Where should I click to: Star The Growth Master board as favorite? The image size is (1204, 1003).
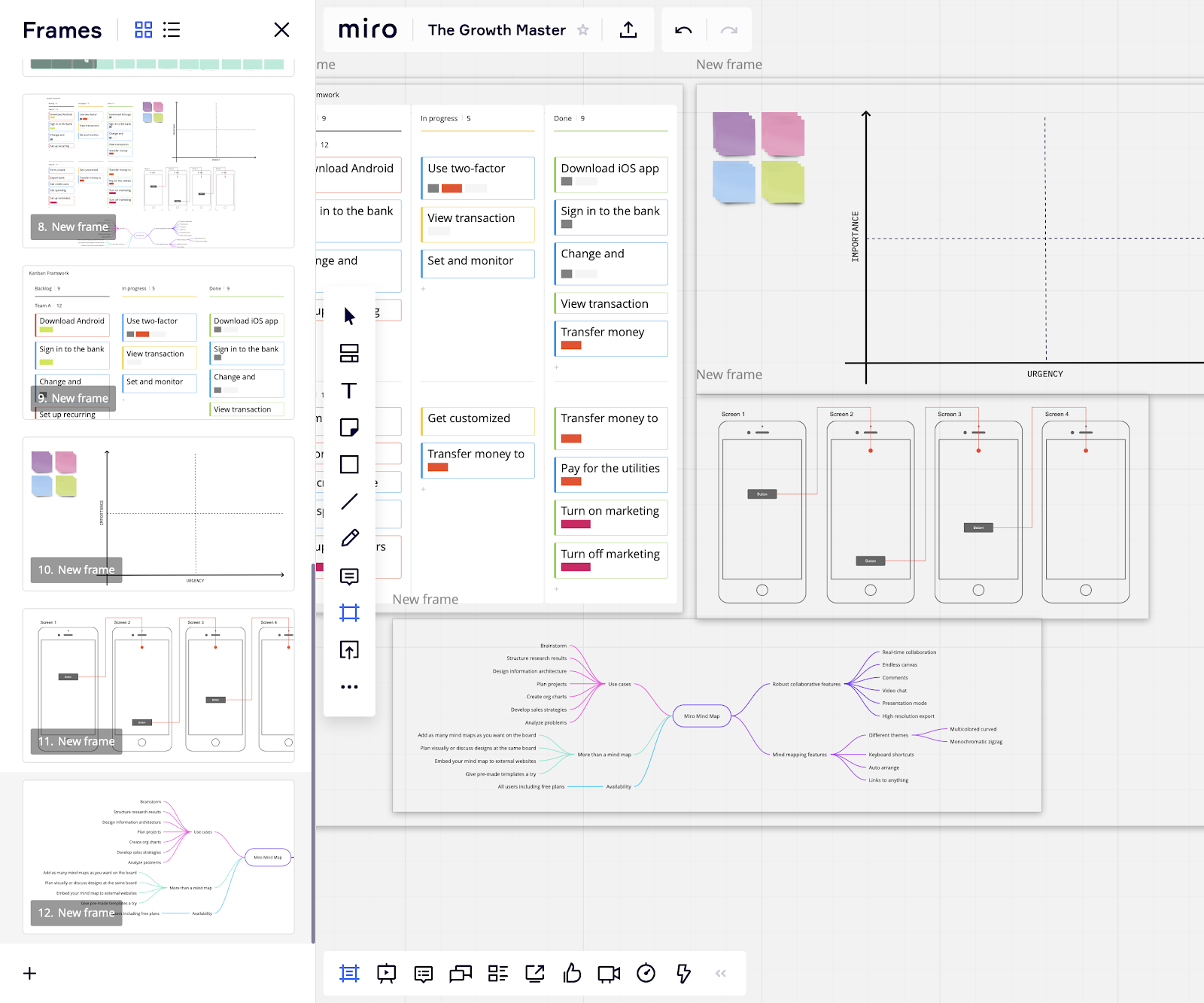click(x=583, y=30)
